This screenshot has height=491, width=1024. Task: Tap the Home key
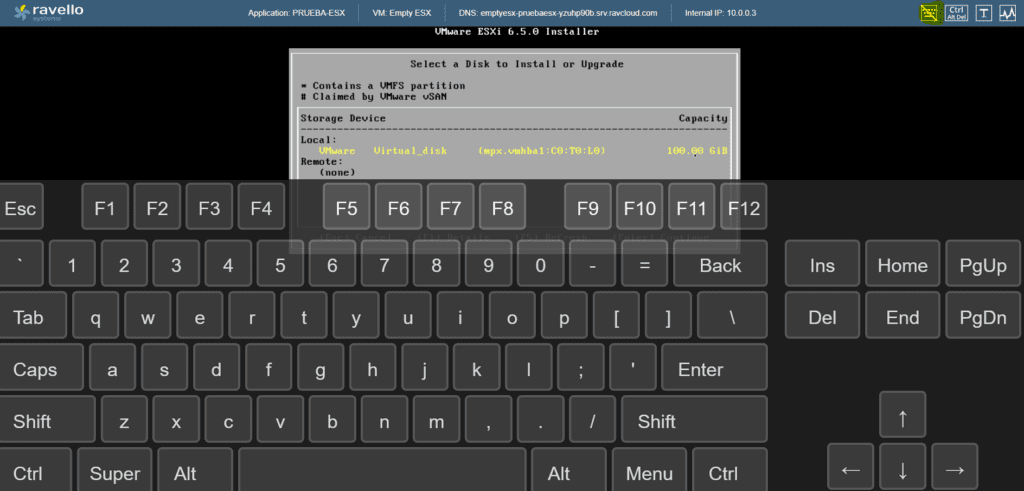point(903,263)
